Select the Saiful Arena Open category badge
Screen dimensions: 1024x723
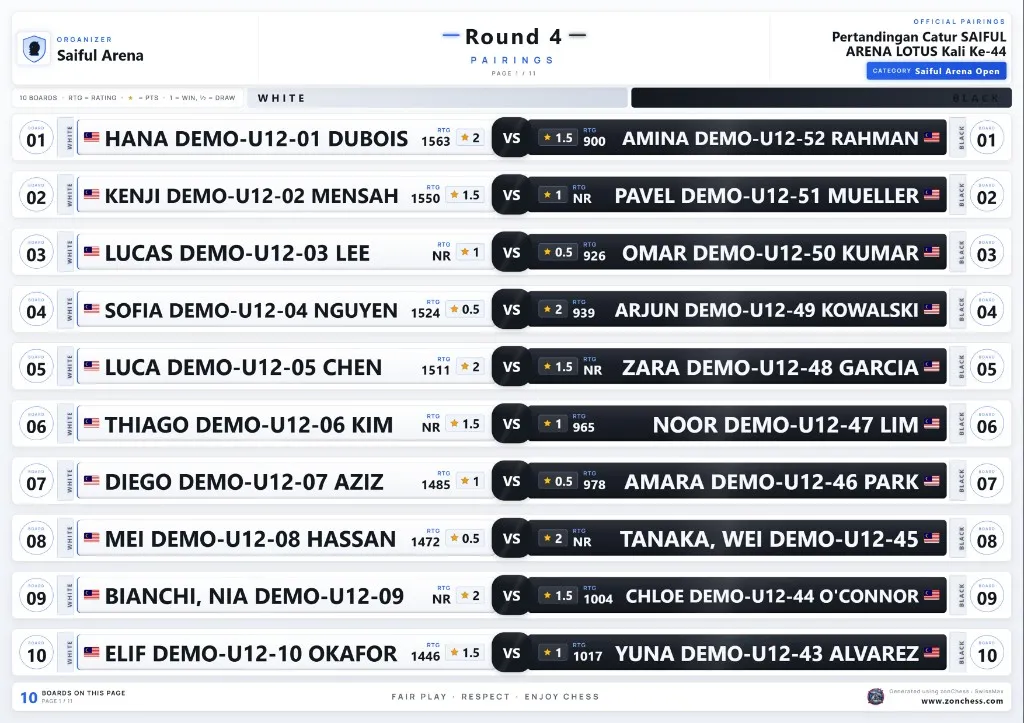click(x=936, y=71)
